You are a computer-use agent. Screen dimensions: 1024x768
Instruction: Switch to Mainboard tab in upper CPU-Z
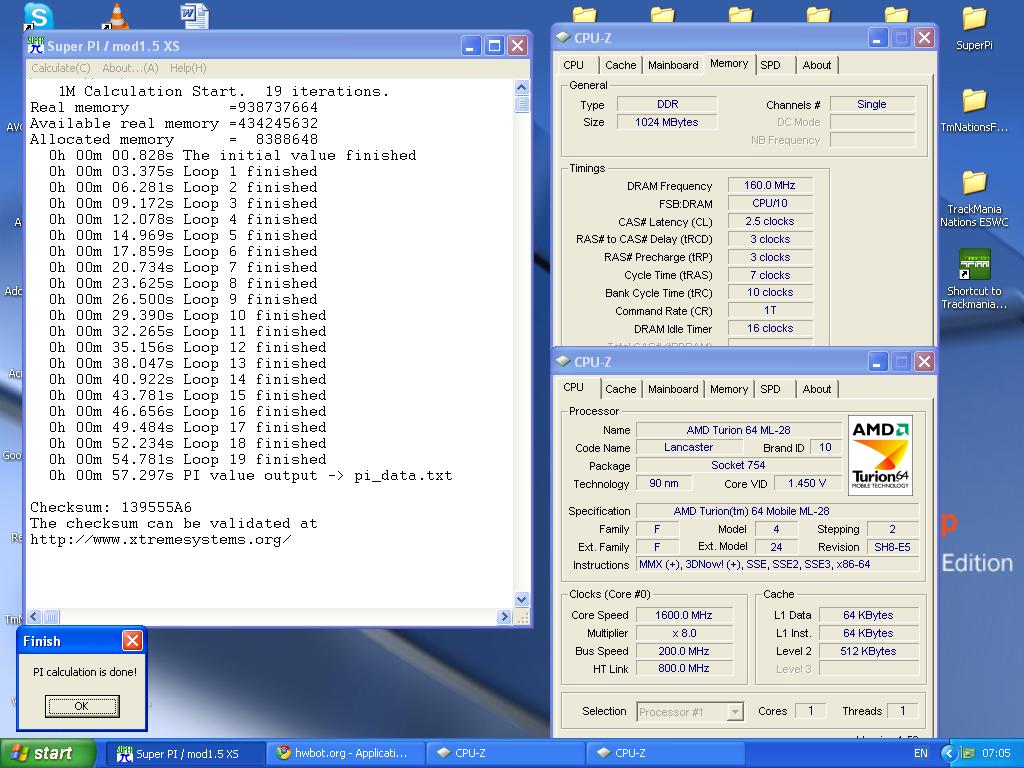click(673, 65)
